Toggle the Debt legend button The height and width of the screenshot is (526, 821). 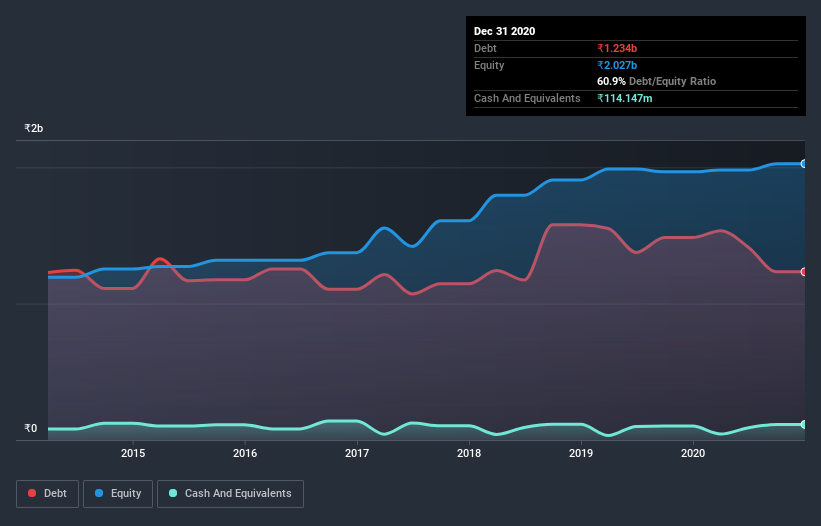click(47, 494)
